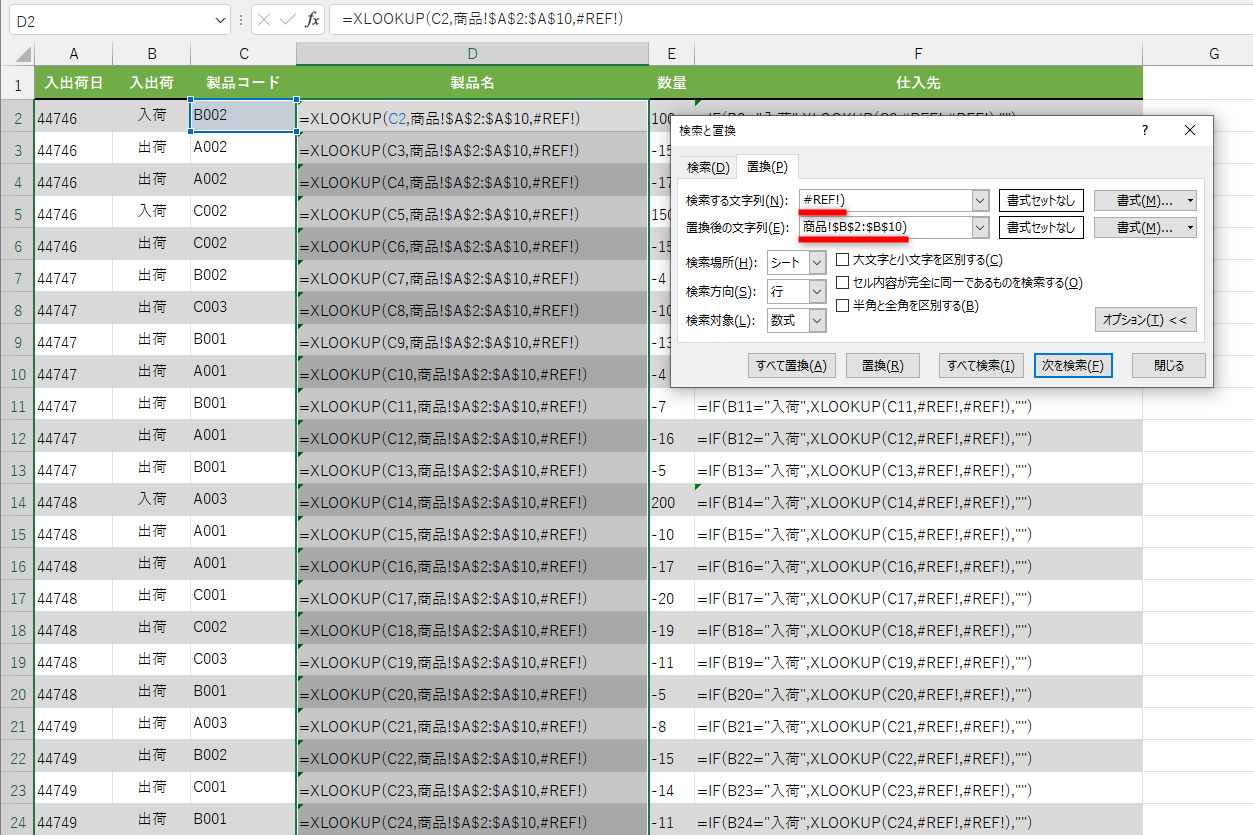1253x835 pixels.
Task: Click cell D3 with XLOOKUP(C3 formula
Action: (472, 150)
